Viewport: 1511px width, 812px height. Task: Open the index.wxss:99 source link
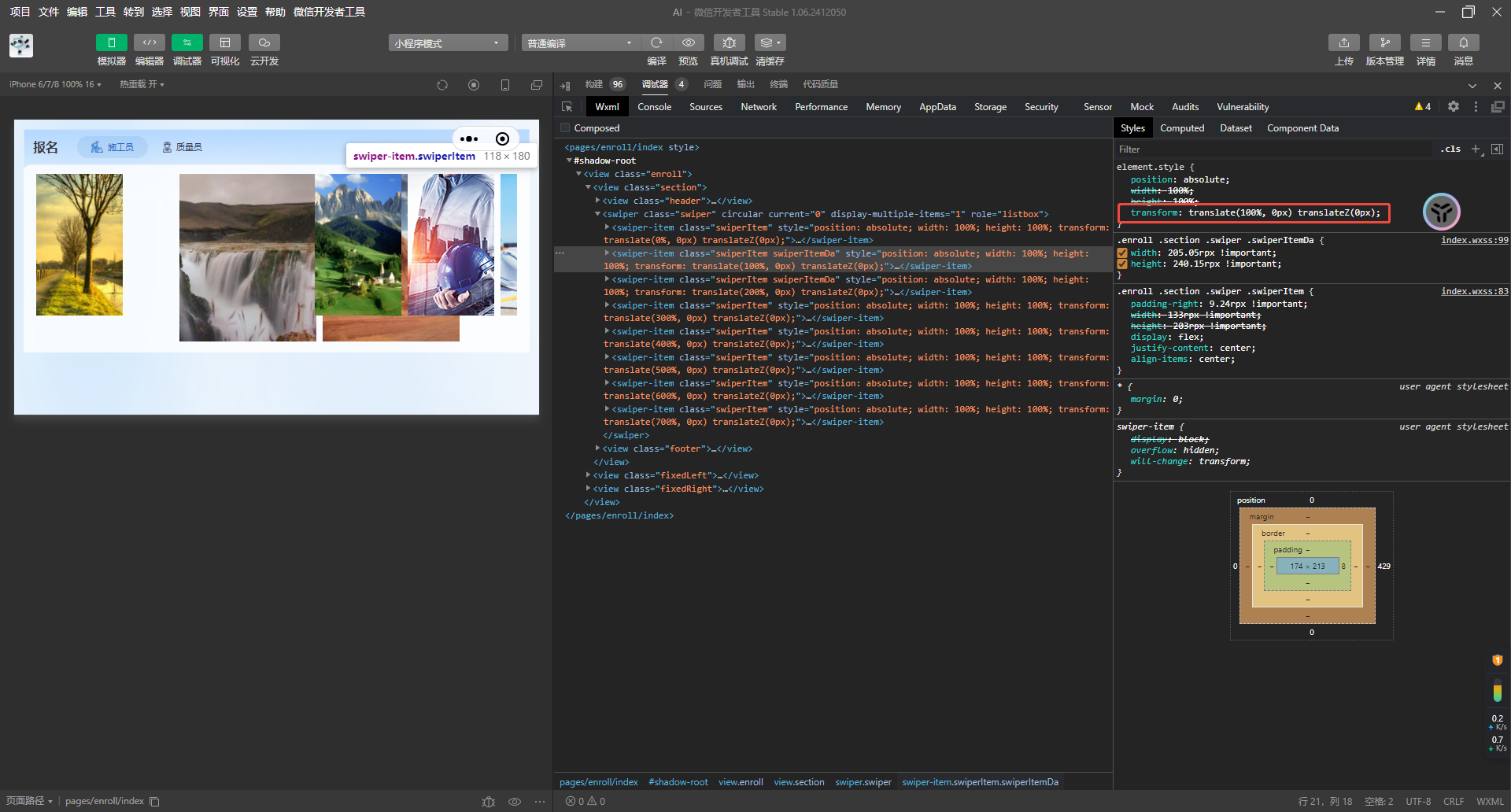tap(1475, 240)
